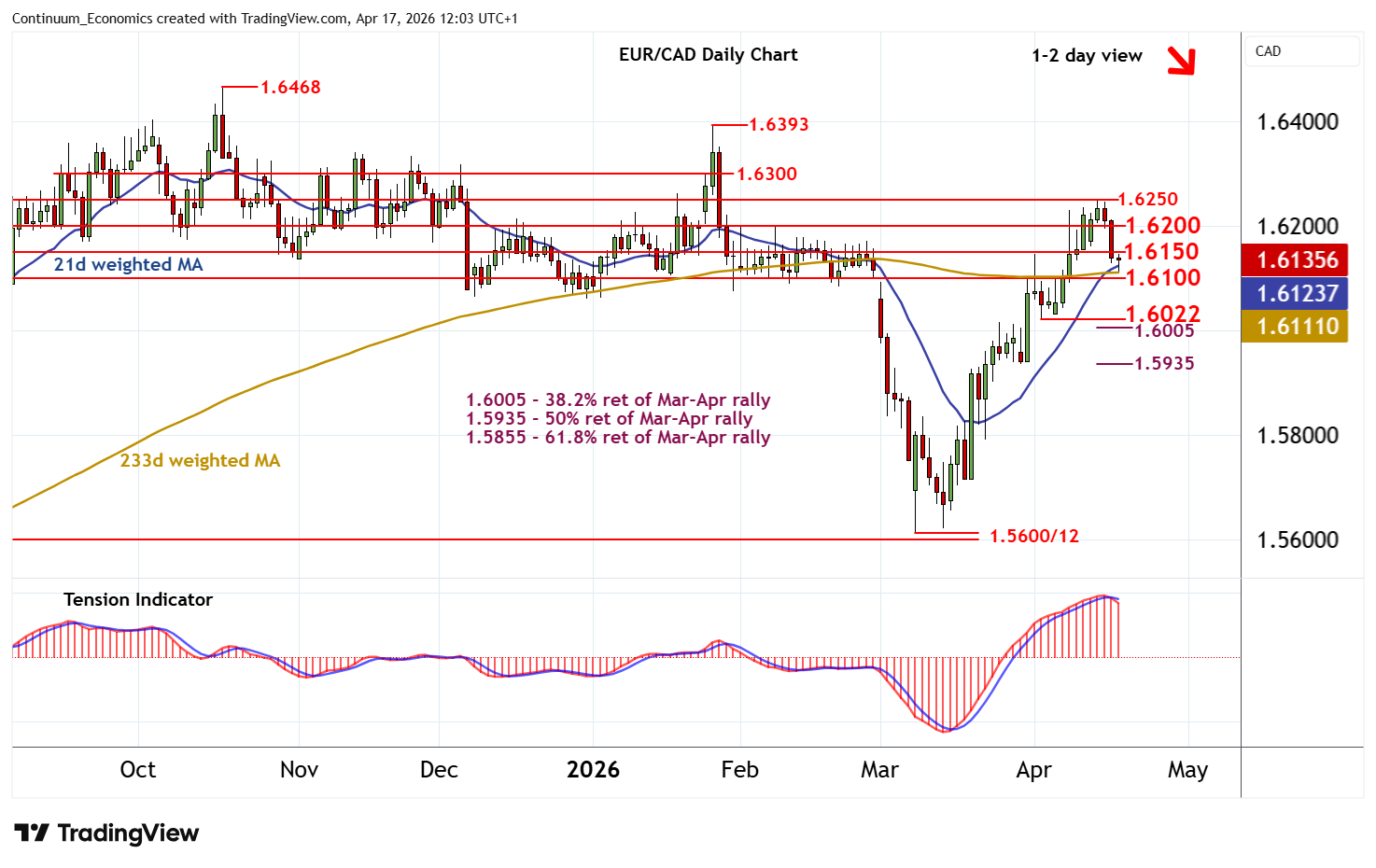This screenshot has width=1376, height=868.
Task: Click the 1.6250 resistance level label
Action: (x=1147, y=199)
